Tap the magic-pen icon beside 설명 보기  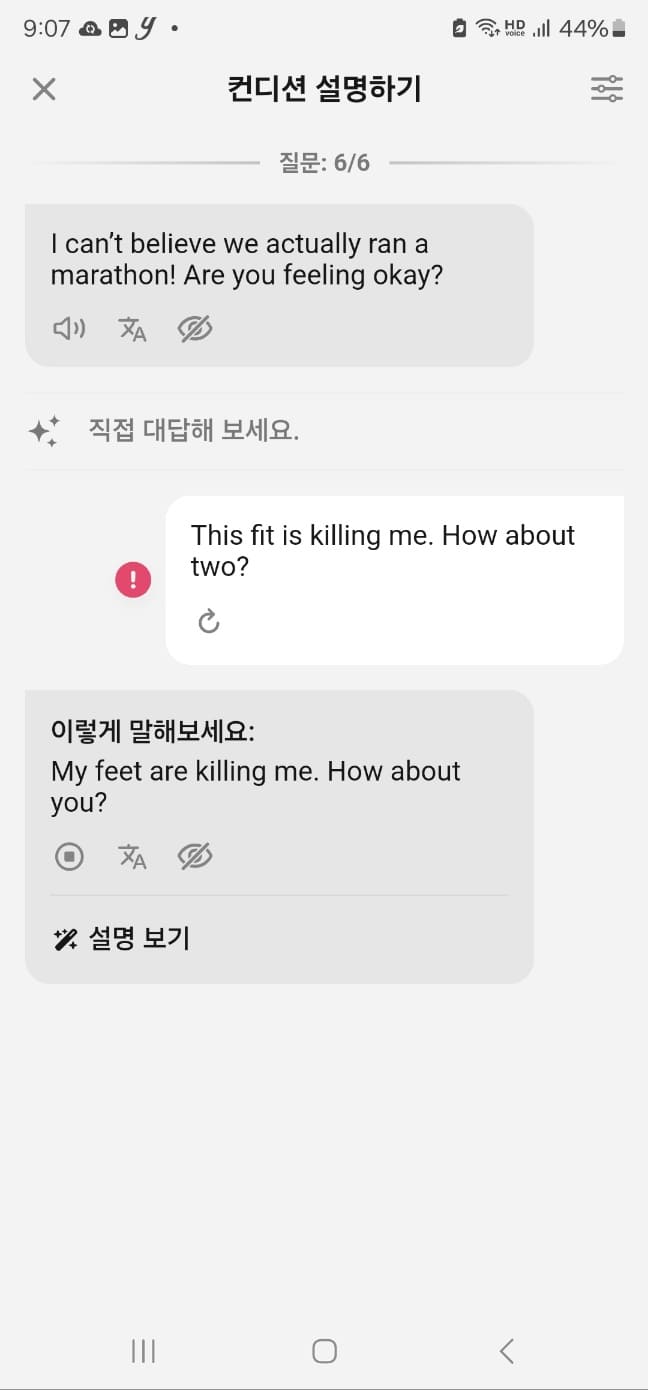click(64, 938)
